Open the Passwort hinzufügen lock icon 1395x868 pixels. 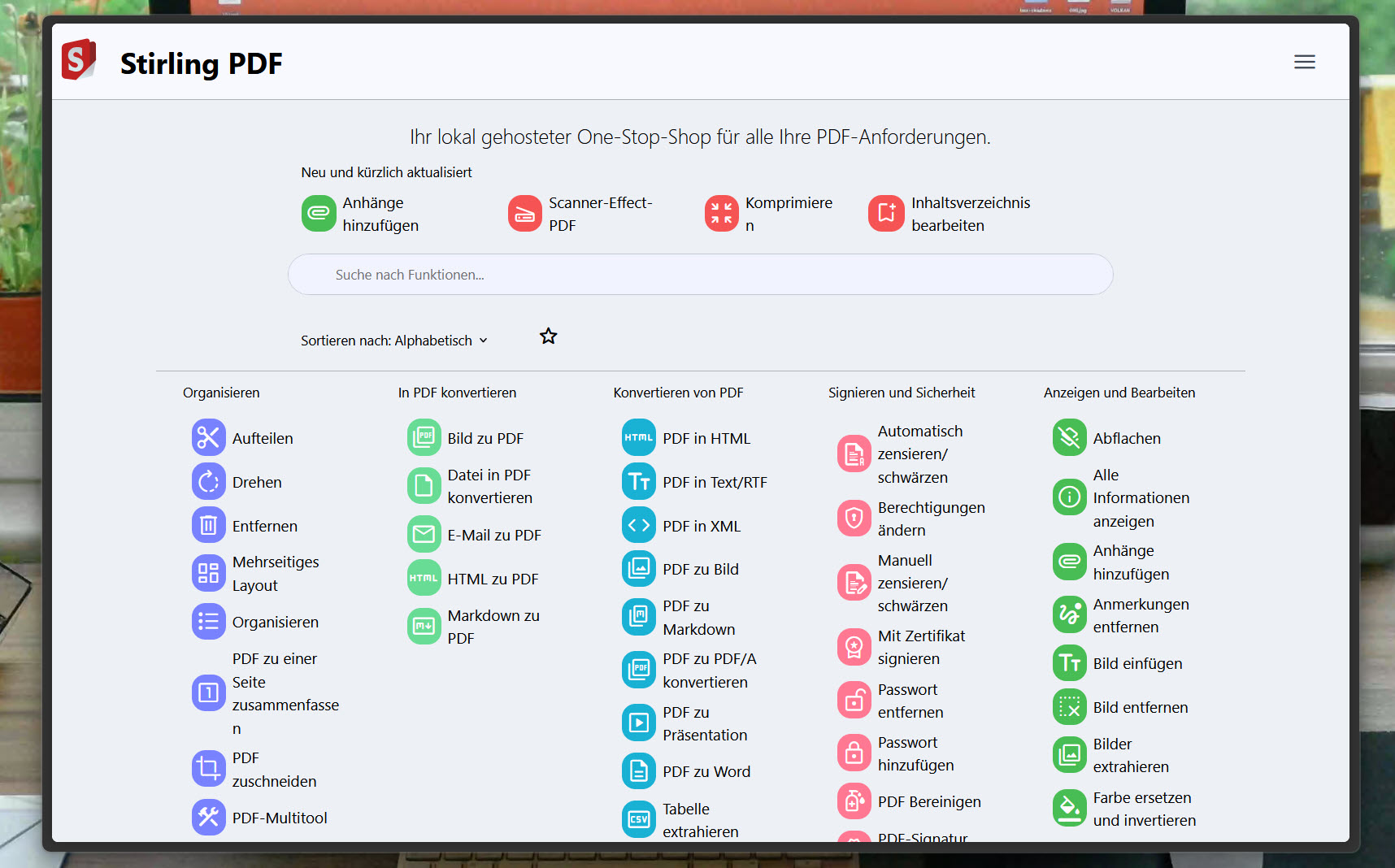[x=854, y=753]
